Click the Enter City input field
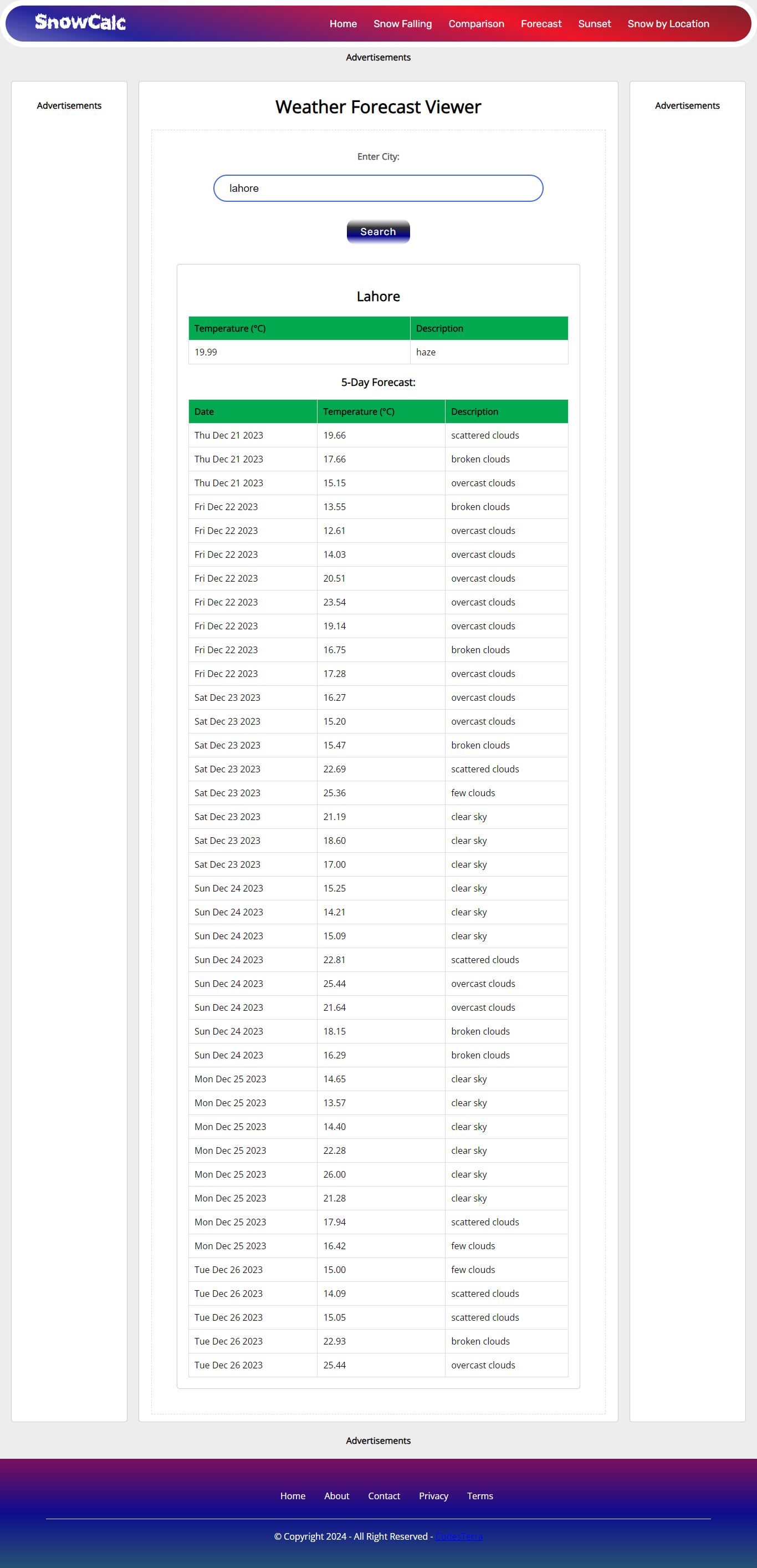The image size is (757, 1568). (x=378, y=188)
